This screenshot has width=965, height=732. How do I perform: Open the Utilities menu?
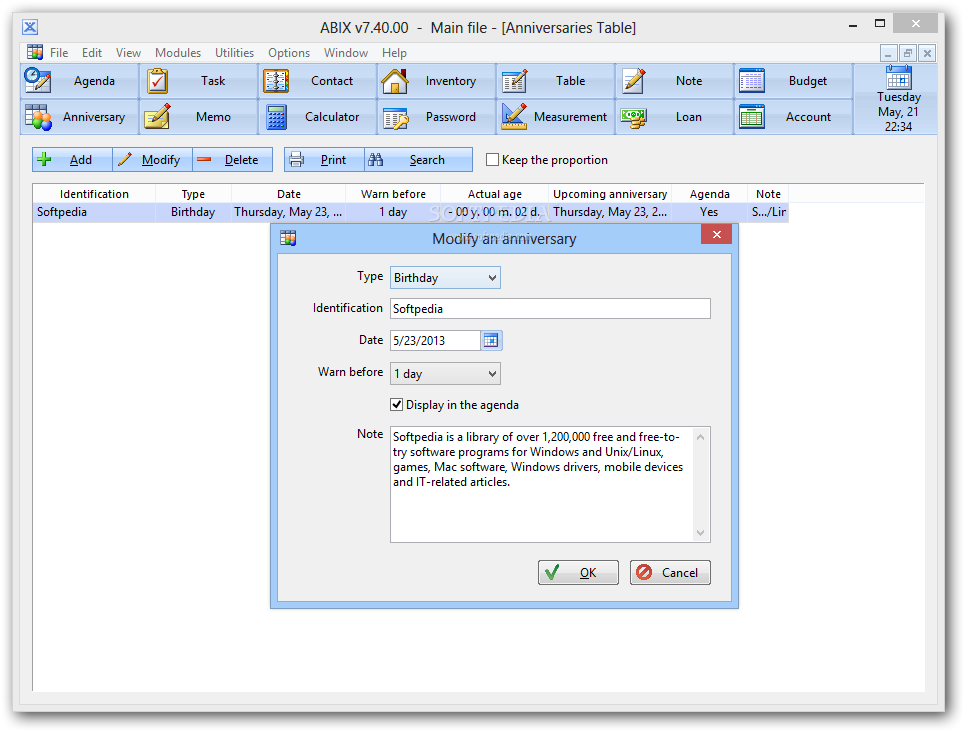234,53
